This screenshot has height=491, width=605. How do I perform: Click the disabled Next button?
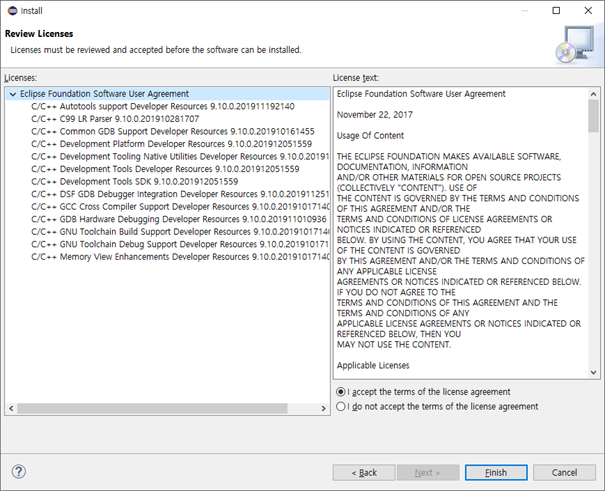click(428, 472)
